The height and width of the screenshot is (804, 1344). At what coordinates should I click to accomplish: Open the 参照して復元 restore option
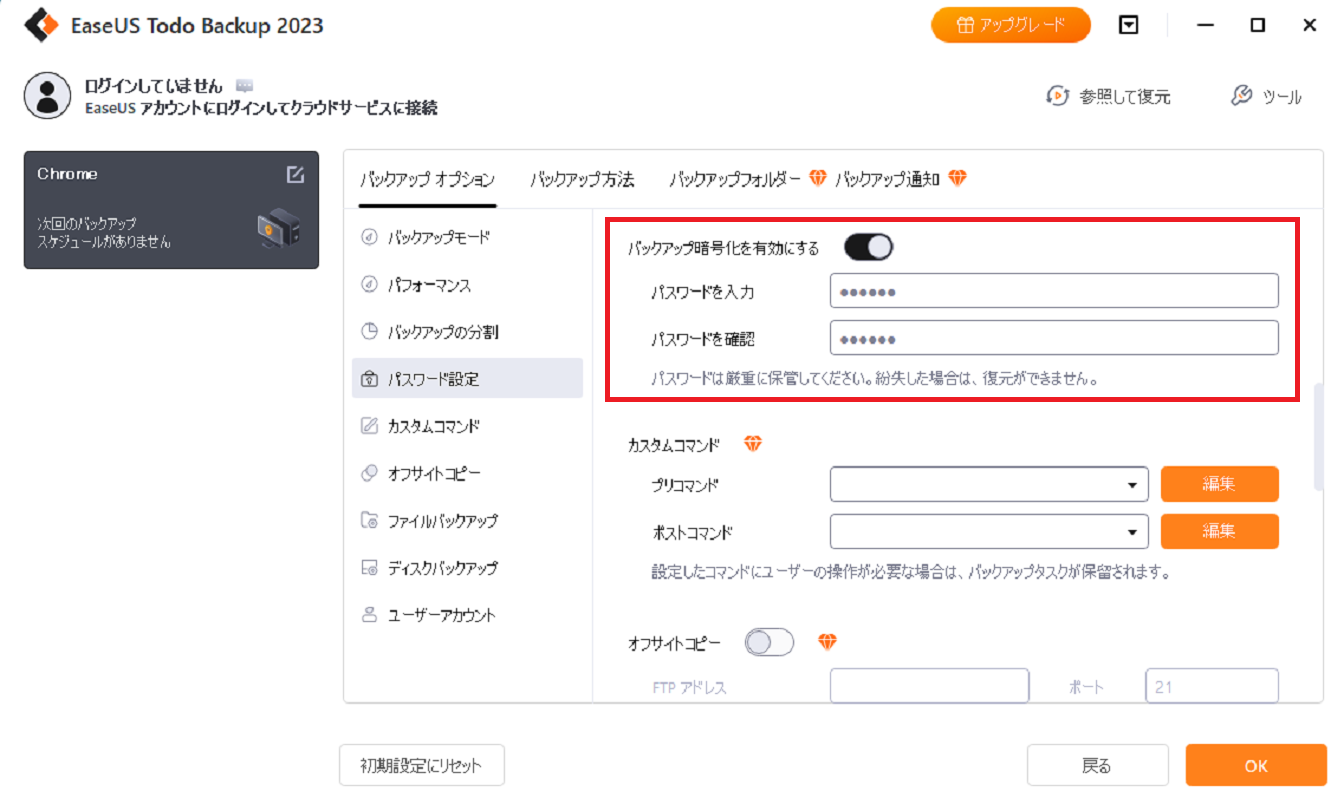point(1108,96)
